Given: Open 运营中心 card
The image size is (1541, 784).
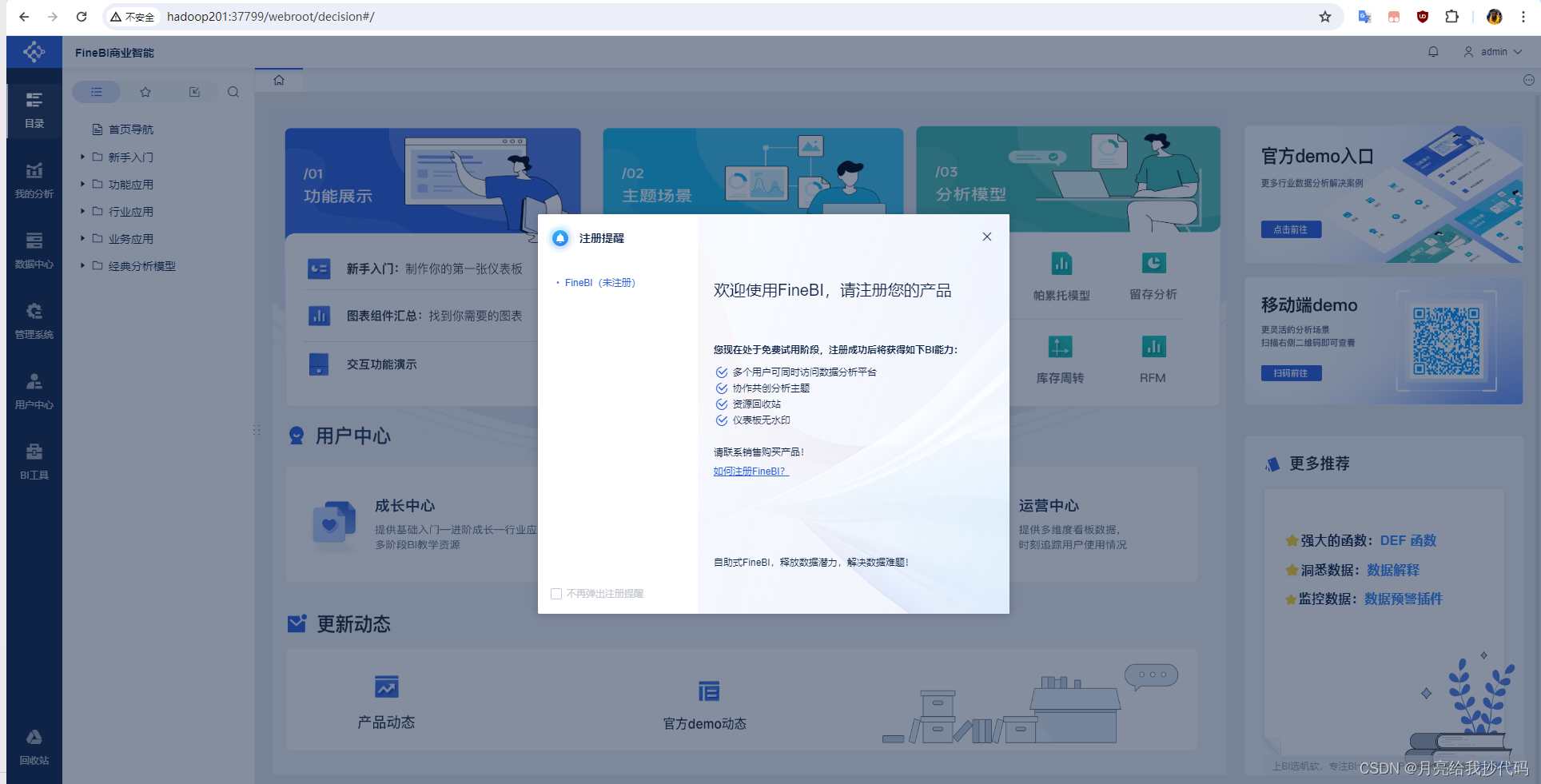Looking at the screenshot, I should coord(1049,506).
